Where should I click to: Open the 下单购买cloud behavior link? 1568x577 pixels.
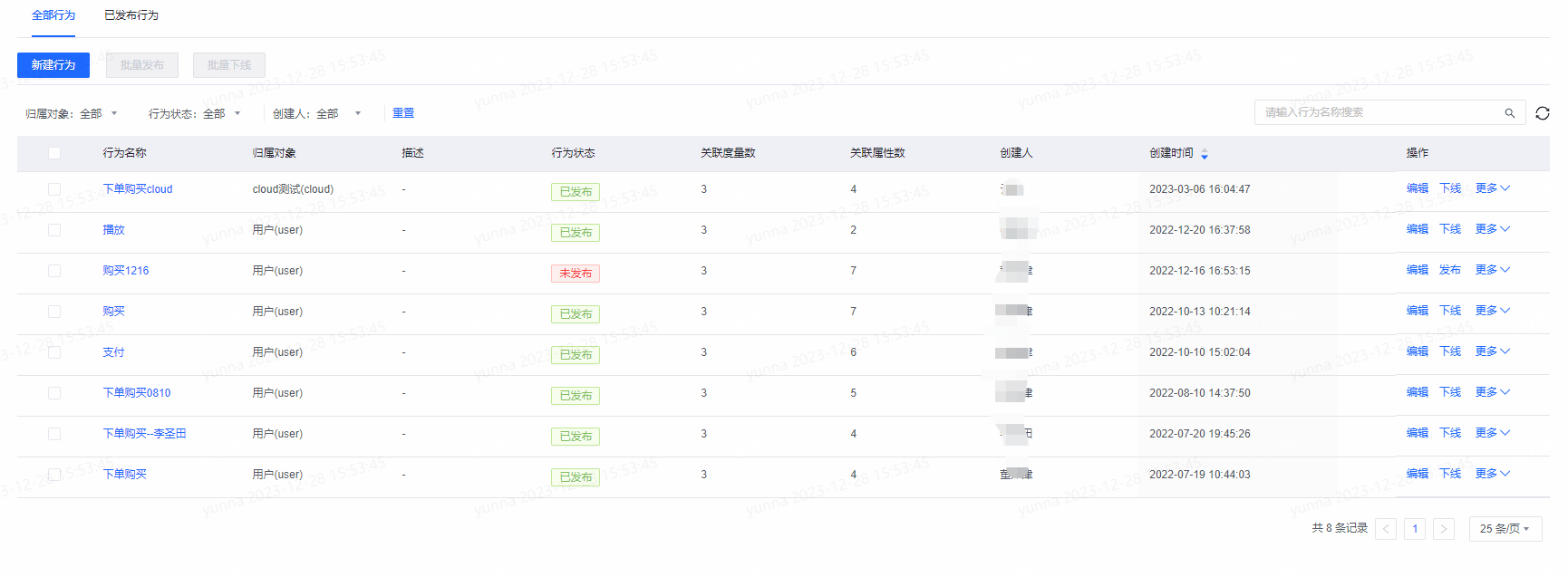[138, 189]
